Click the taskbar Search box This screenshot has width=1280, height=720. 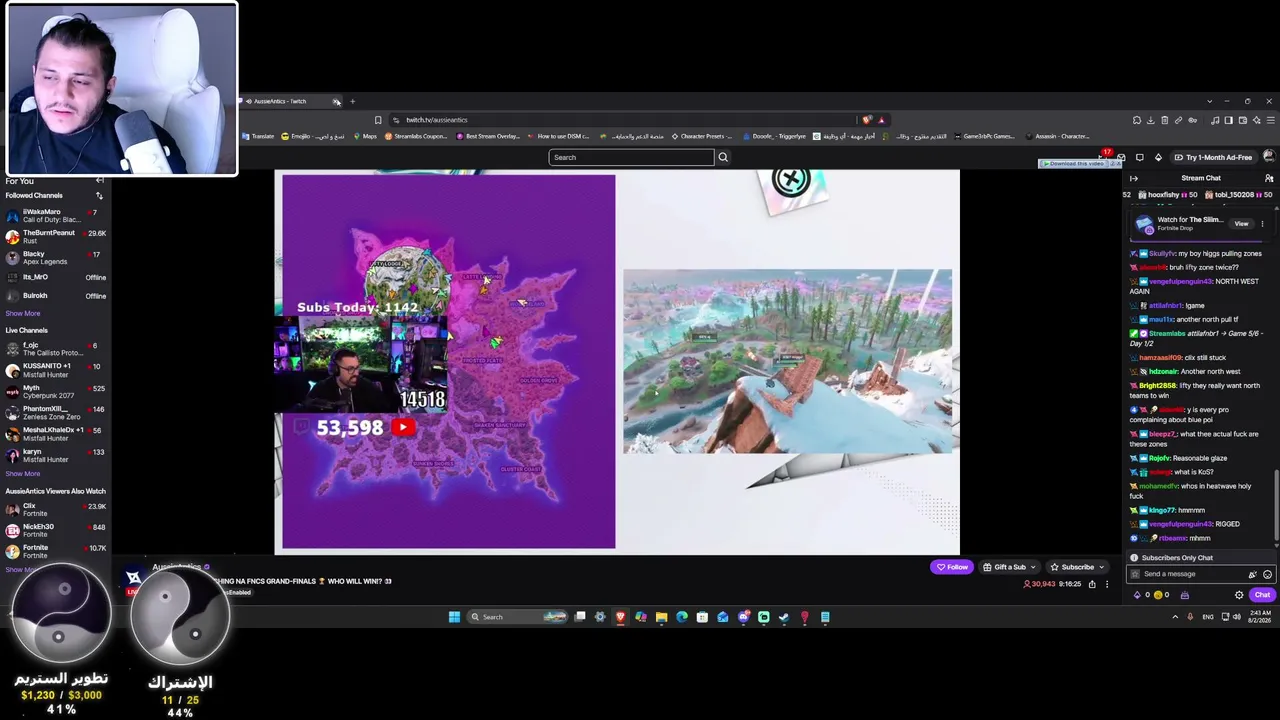(x=519, y=617)
